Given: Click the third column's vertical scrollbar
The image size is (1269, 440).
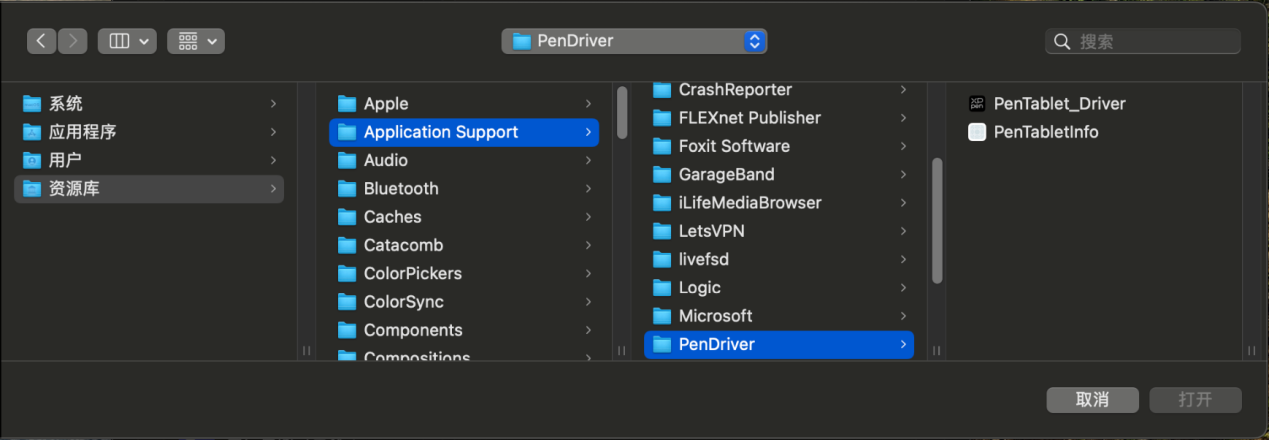Looking at the screenshot, I should point(937,220).
